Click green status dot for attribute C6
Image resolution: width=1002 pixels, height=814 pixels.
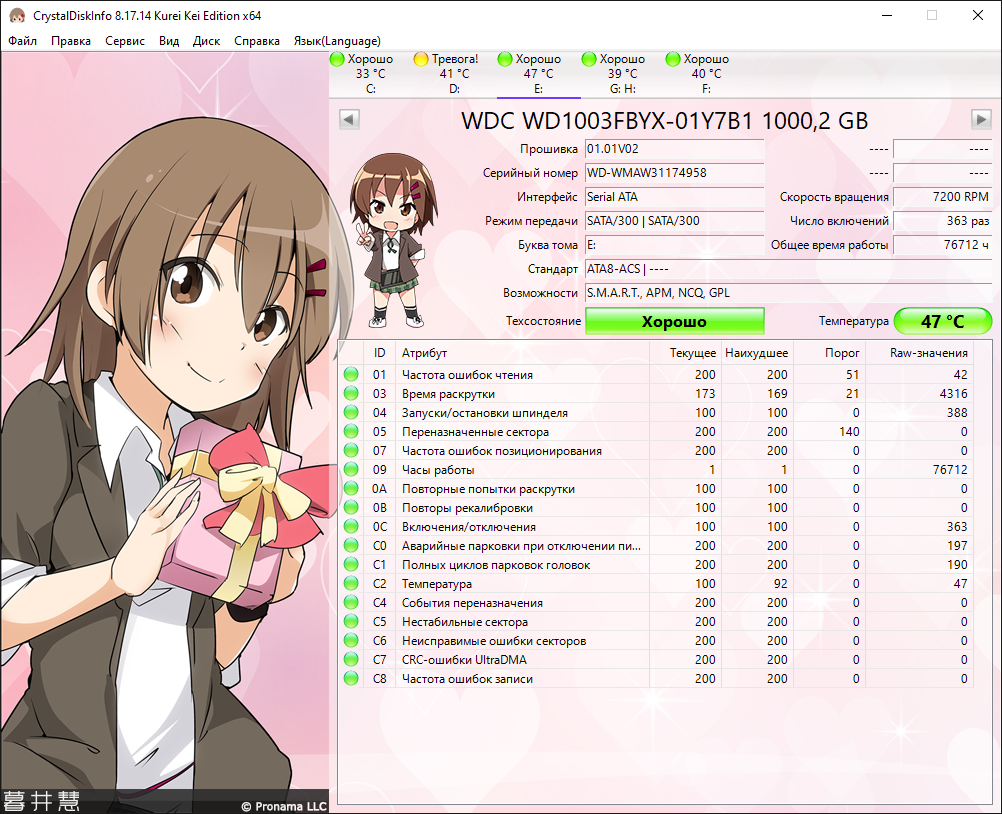pyautogui.click(x=351, y=641)
